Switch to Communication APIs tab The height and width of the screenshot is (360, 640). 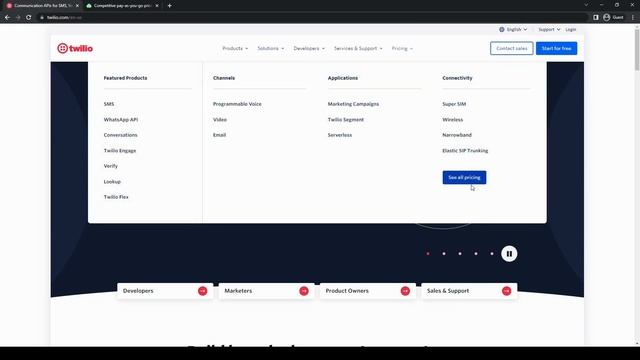pos(43,6)
